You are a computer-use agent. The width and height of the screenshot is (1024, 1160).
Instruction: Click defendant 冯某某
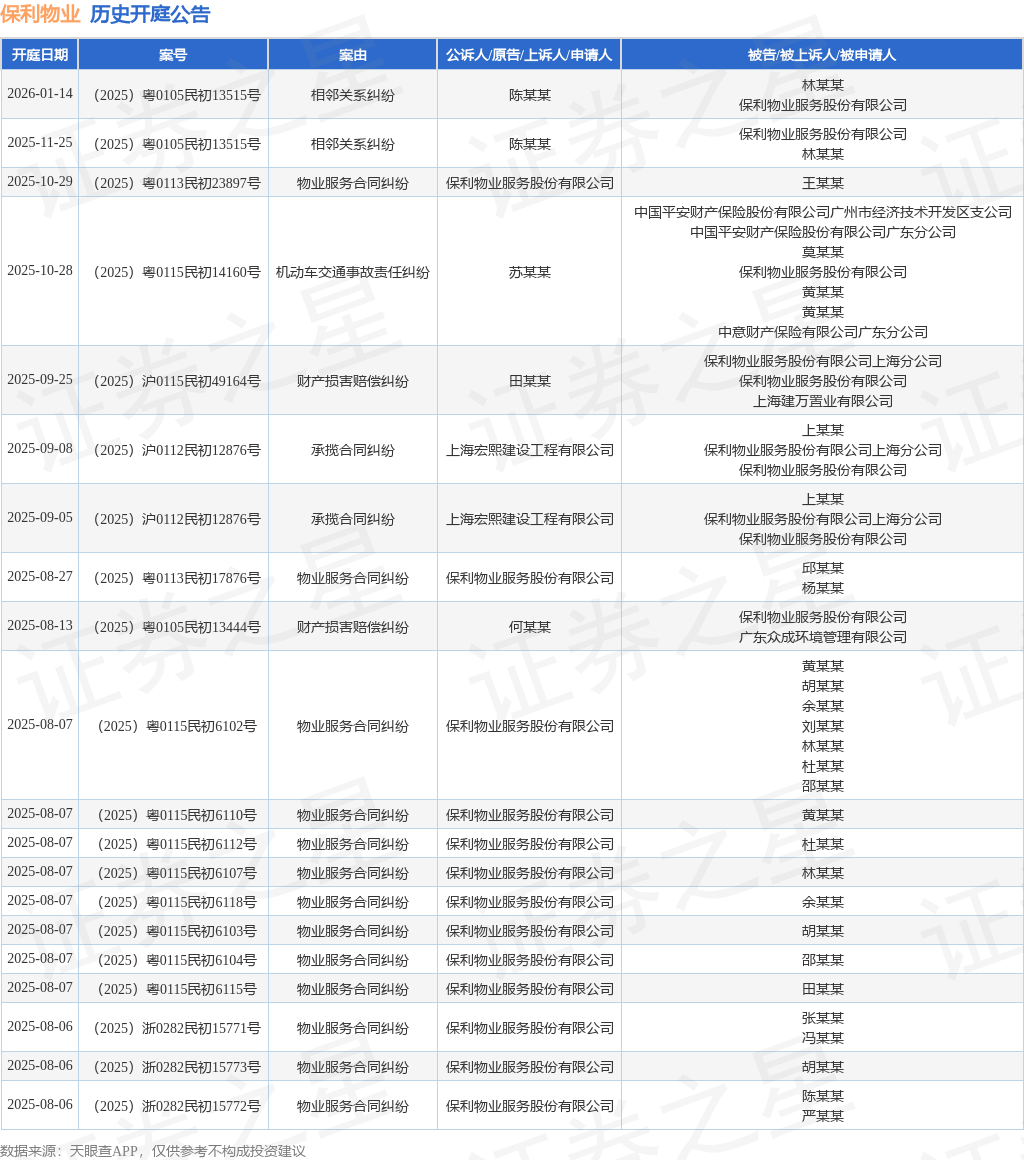tap(823, 1038)
